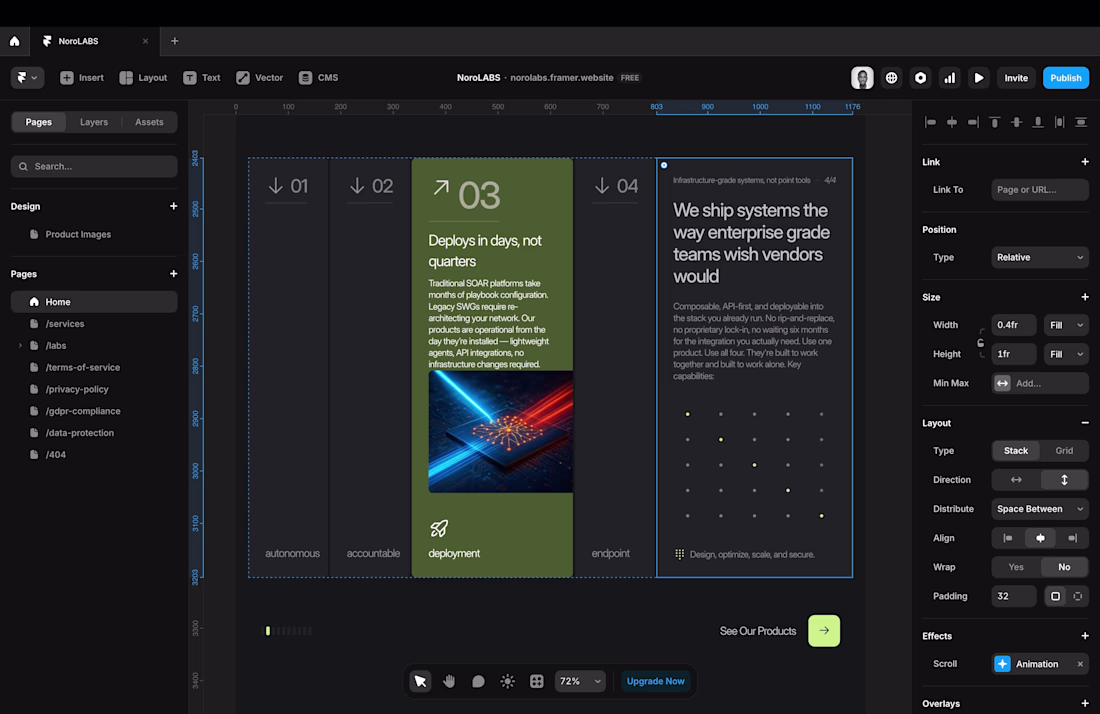This screenshot has width=1100, height=714.
Task: Publish the site
Action: (1066, 78)
